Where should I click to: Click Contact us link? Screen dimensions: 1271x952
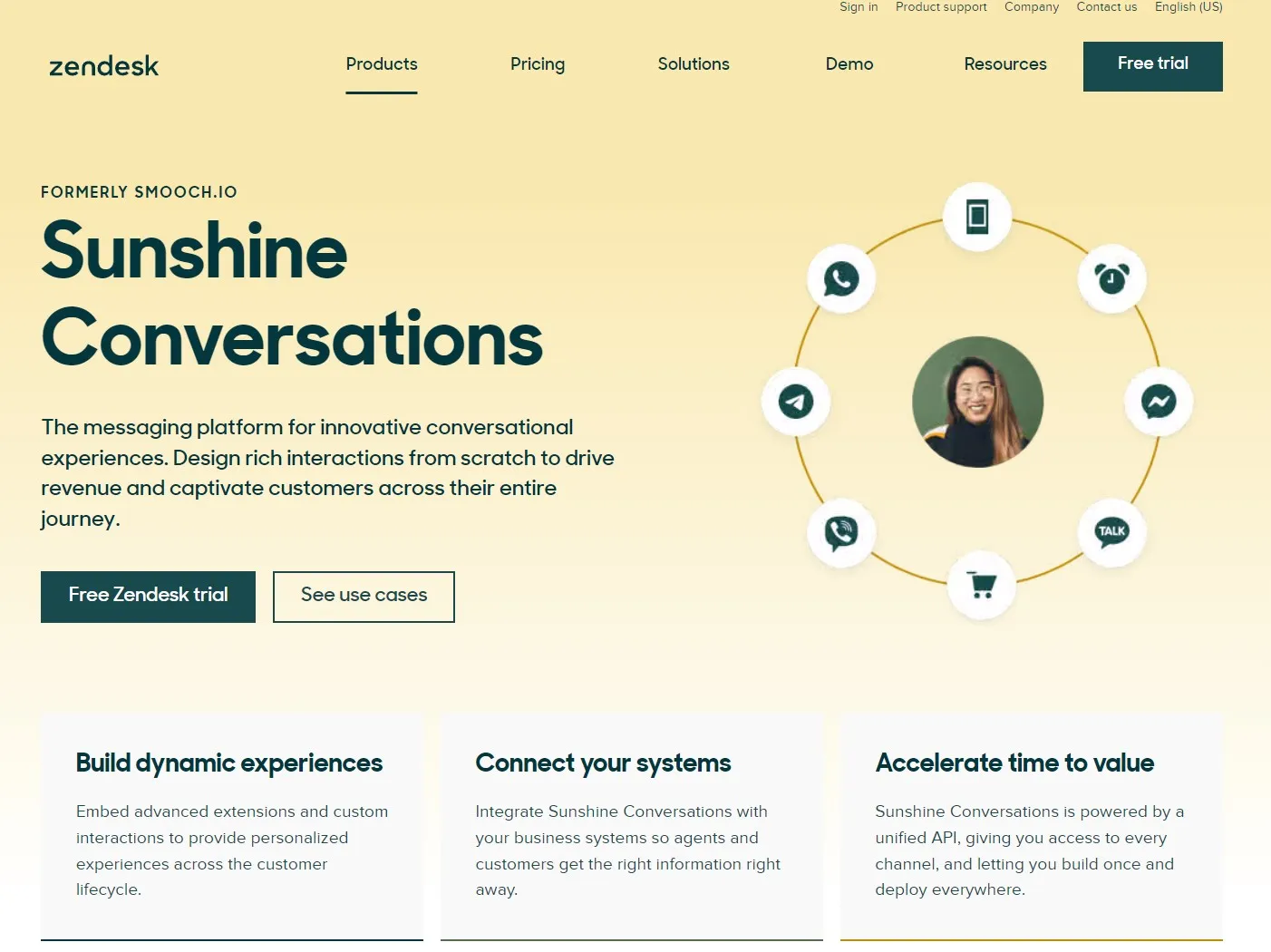click(x=1107, y=7)
